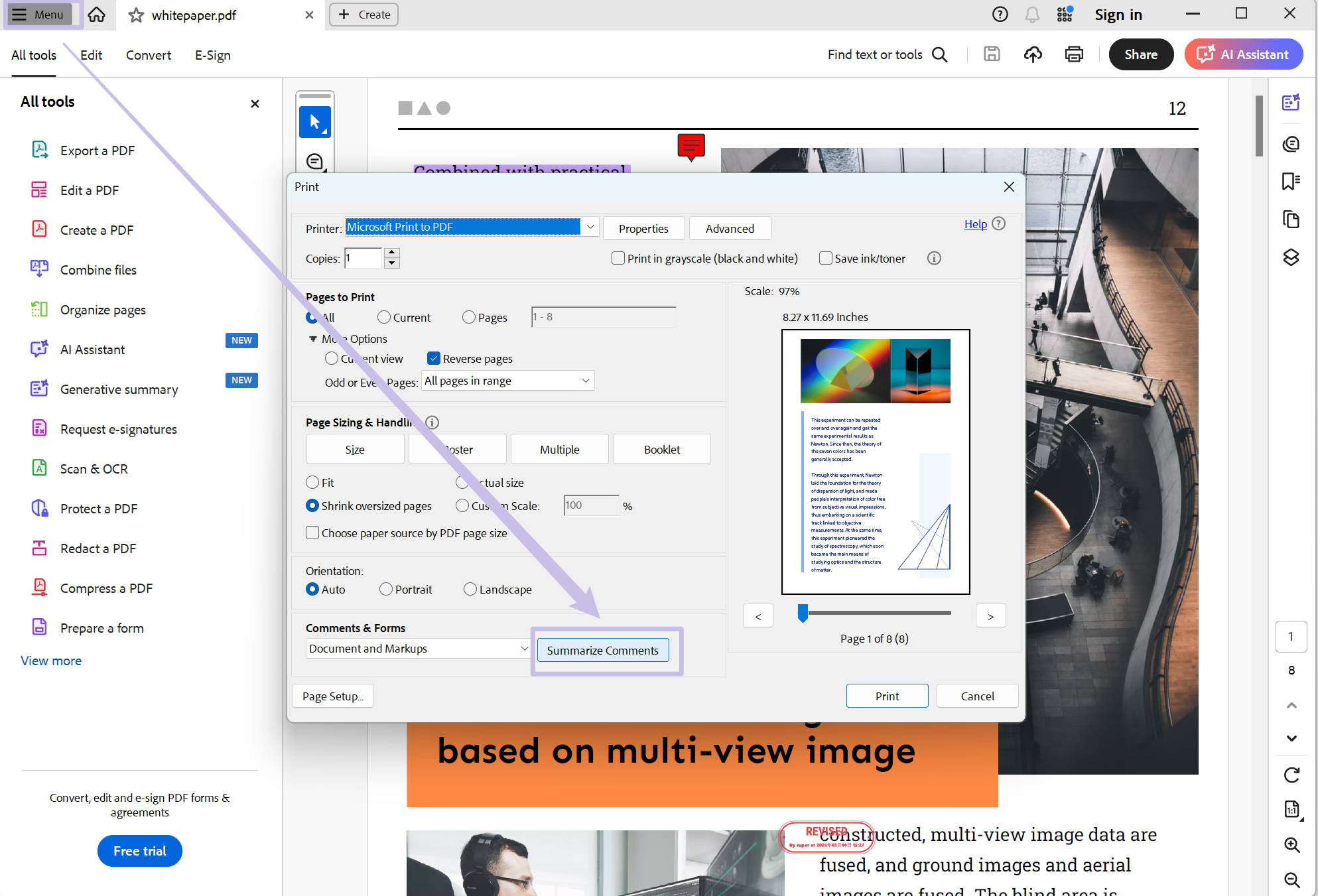Increase copies with up stepper arrow
Viewport: 1318px width, 896px height.
[x=391, y=253]
